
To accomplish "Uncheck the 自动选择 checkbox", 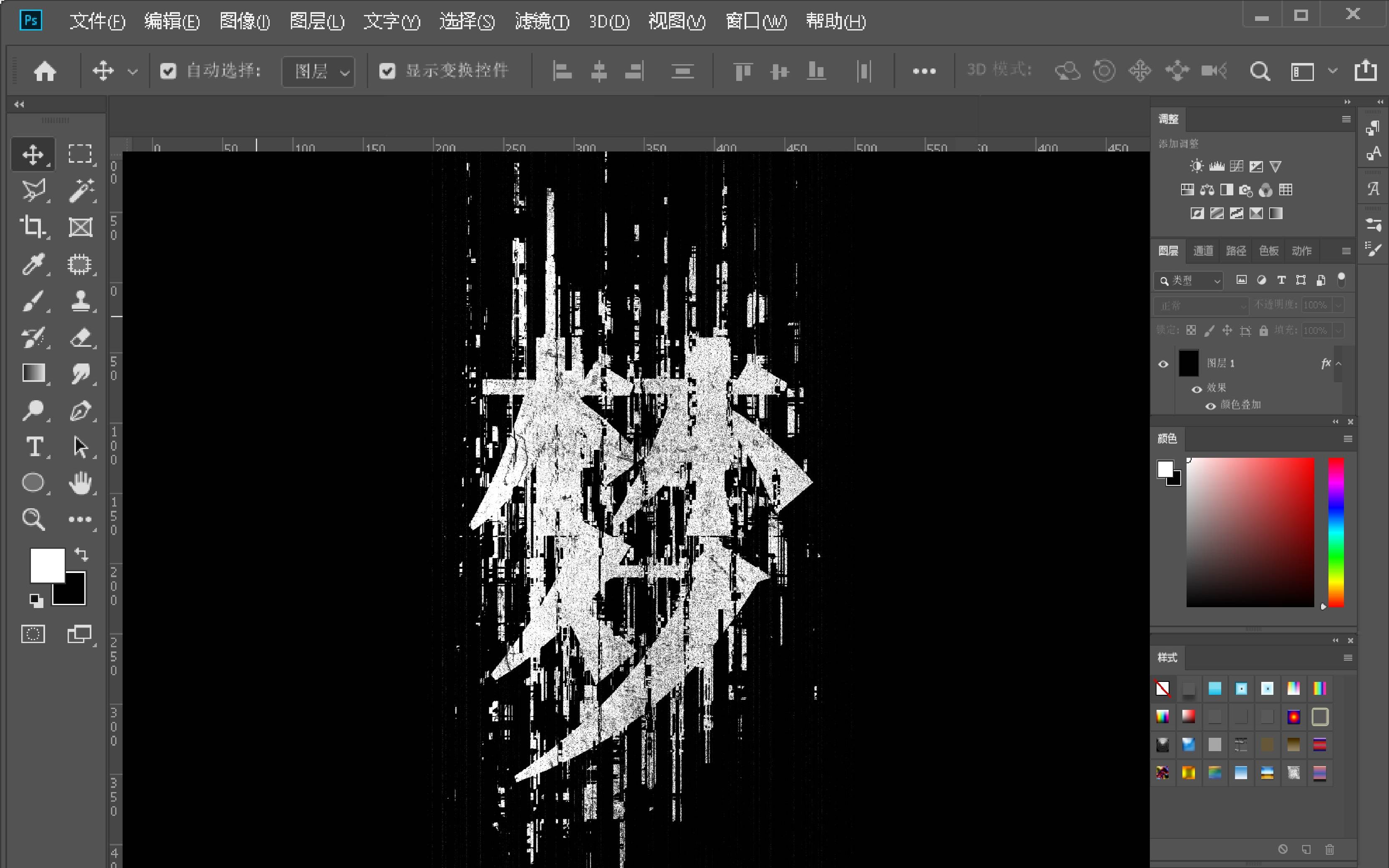I will (x=168, y=71).
